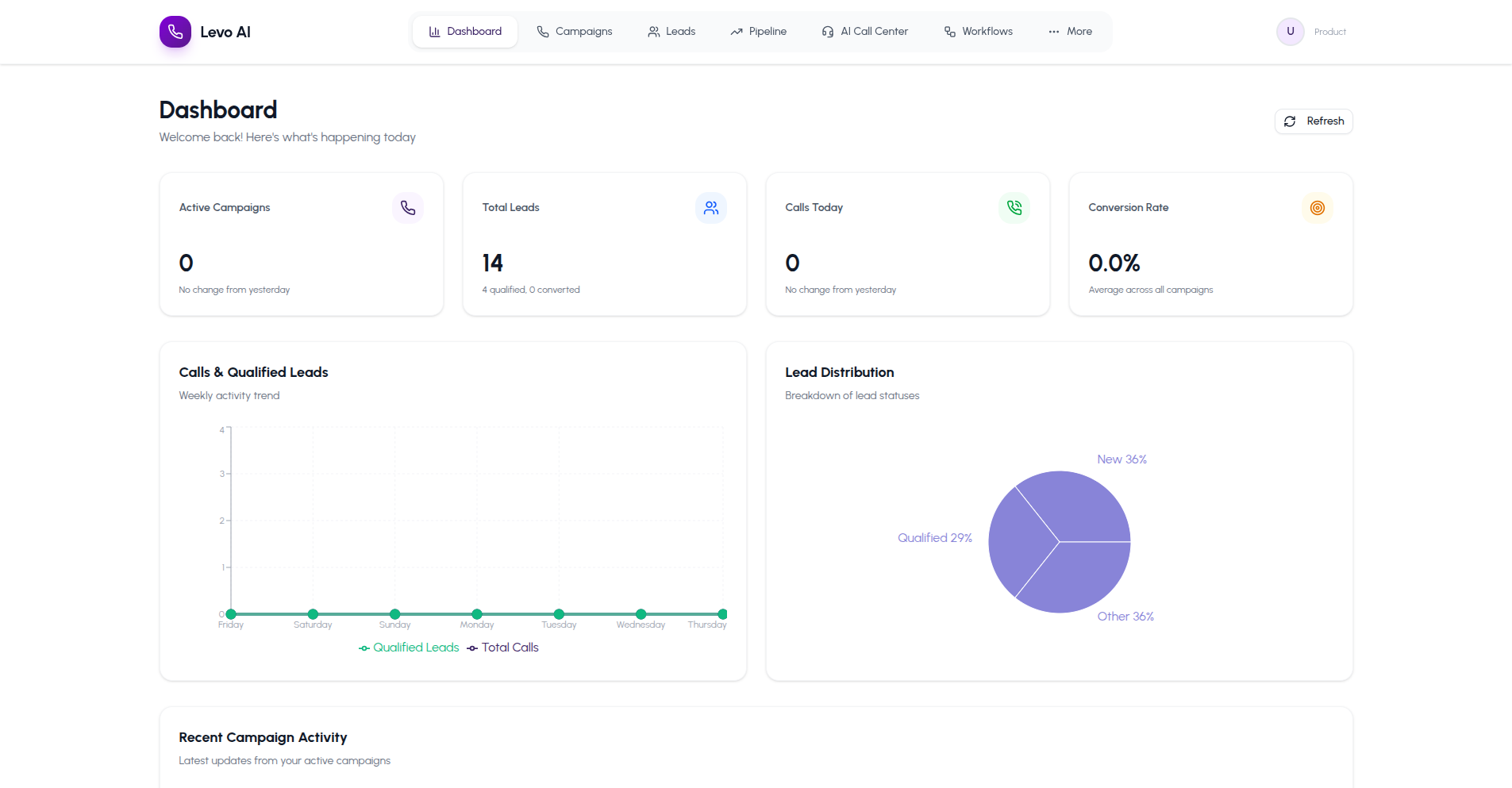
Task: Toggle the refresh icon beside Refresh label
Action: (1291, 121)
